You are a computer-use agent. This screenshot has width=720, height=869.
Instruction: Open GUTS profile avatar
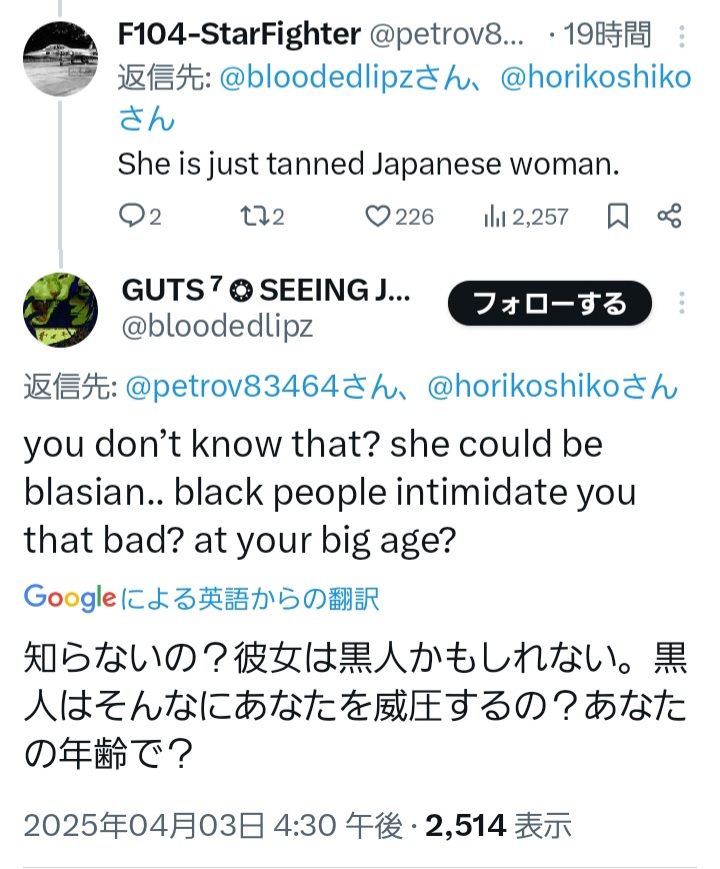pos(60,309)
